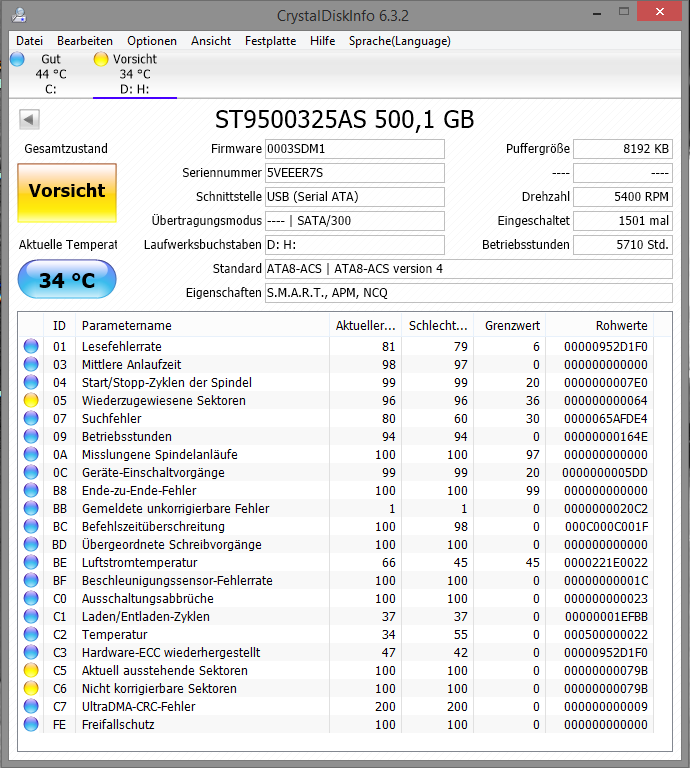Click blue status icon for Geräte-Einschaltvorgänge
Image resolution: width=690 pixels, height=768 pixels.
click(x=31, y=473)
